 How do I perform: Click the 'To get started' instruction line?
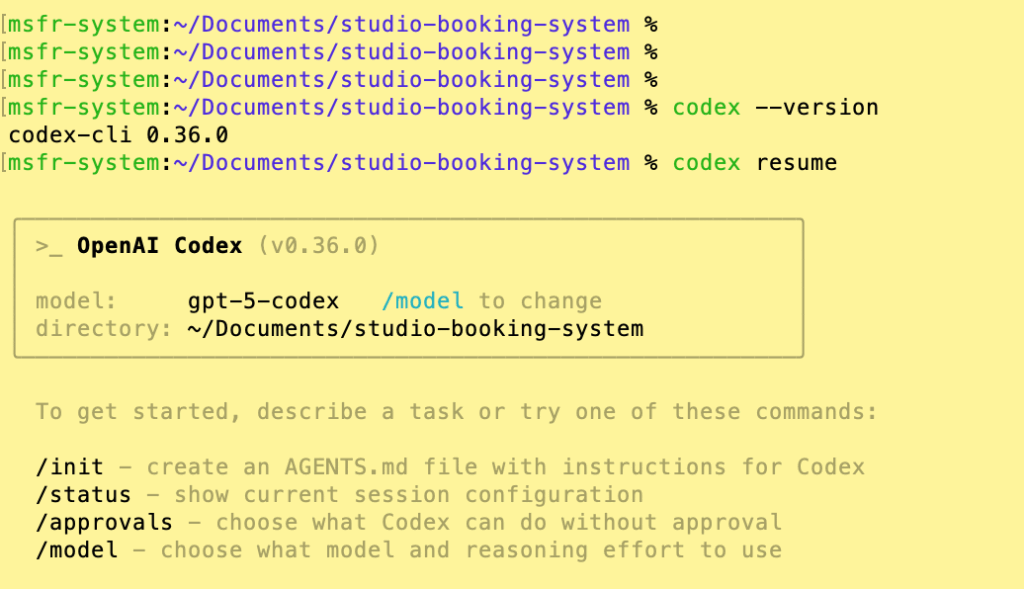point(456,412)
